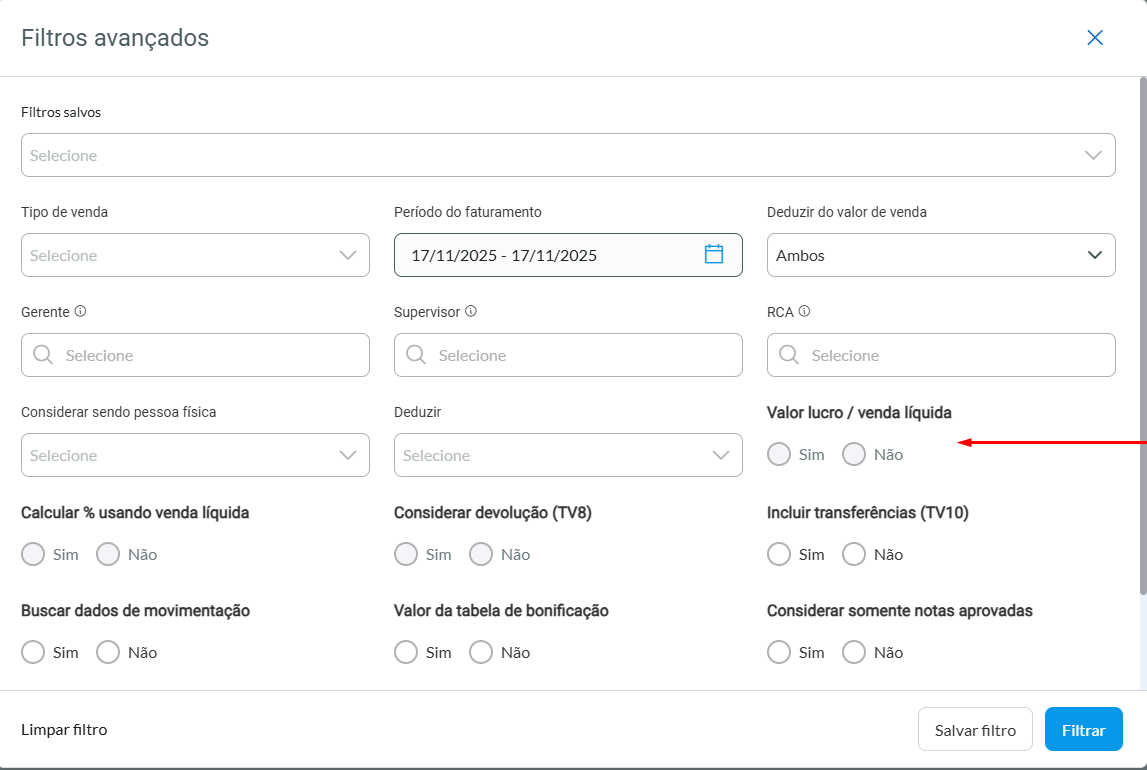The image size is (1147, 770).
Task: Expand the Tipo de venda dropdown
Action: pyautogui.click(x=195, y=255)
